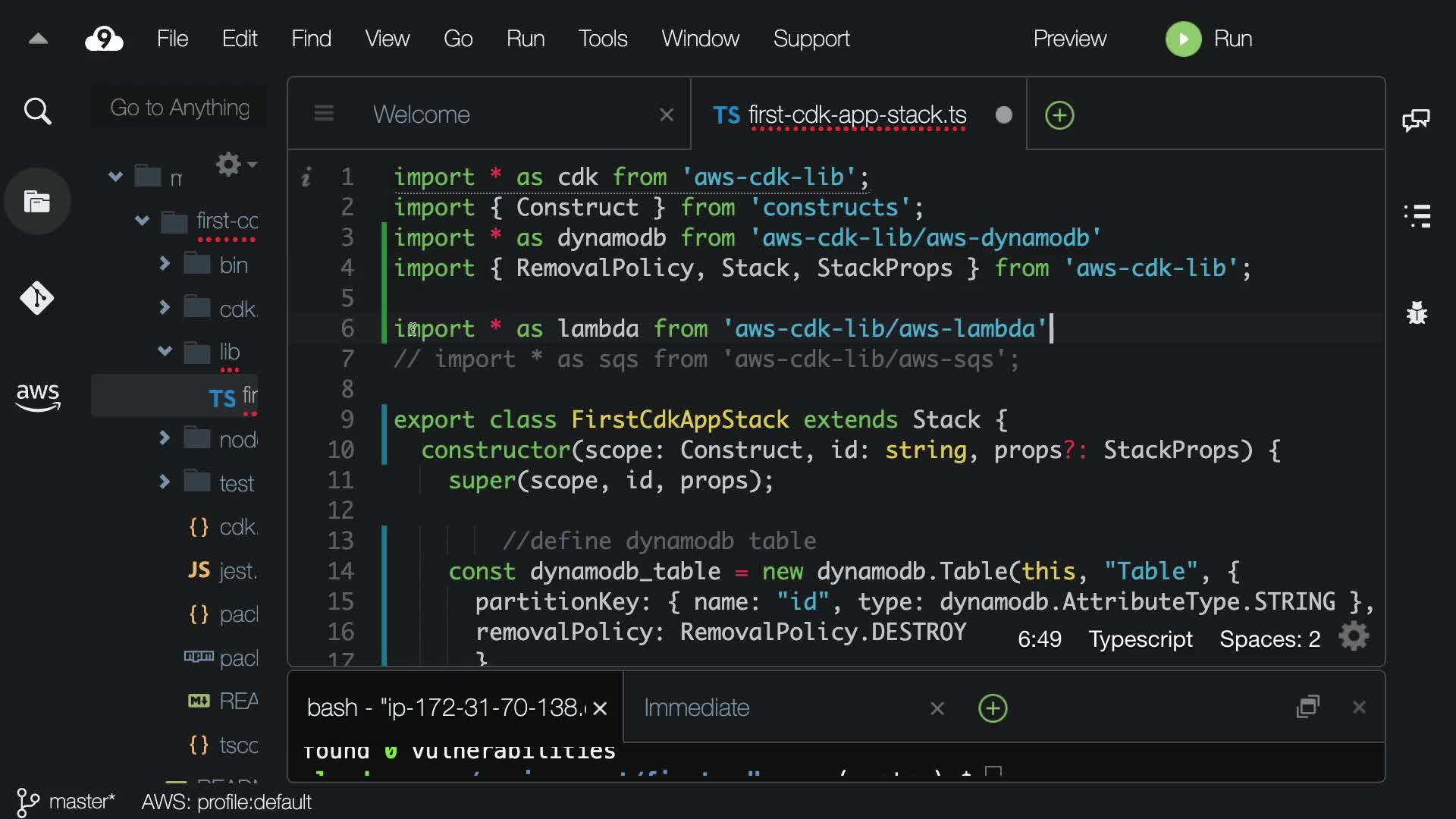
Task: Open the Collaborate chat icon
Action: click(x=1416, y=120)
